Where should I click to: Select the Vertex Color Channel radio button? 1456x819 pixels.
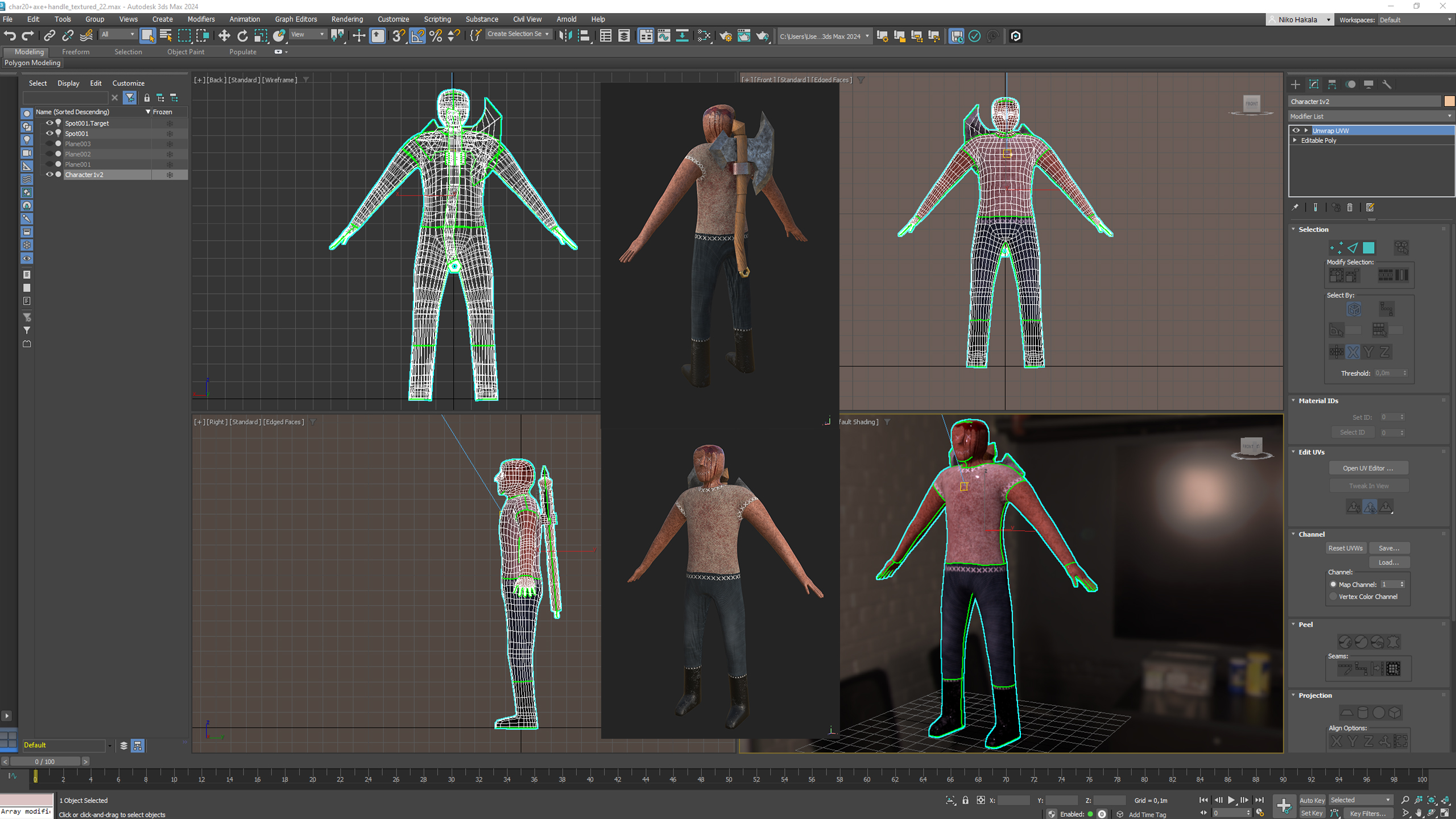[1333, 597]
